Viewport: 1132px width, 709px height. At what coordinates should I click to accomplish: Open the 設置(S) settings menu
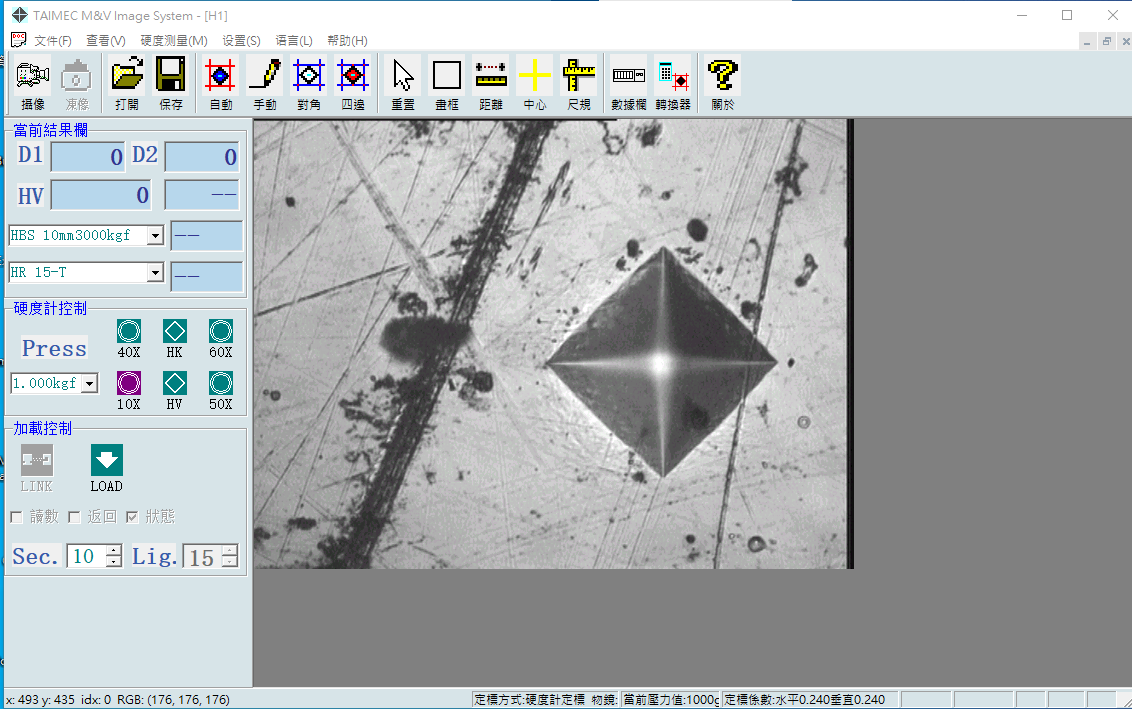(241, 41)
